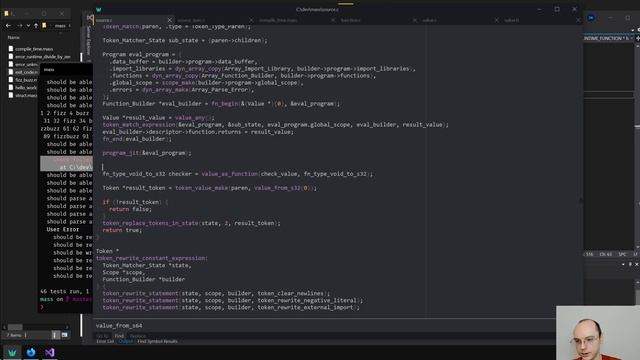Screen dimensions: 640x360
Task: Select struct.mass file in File Explorer
Action: coord(23,95)
